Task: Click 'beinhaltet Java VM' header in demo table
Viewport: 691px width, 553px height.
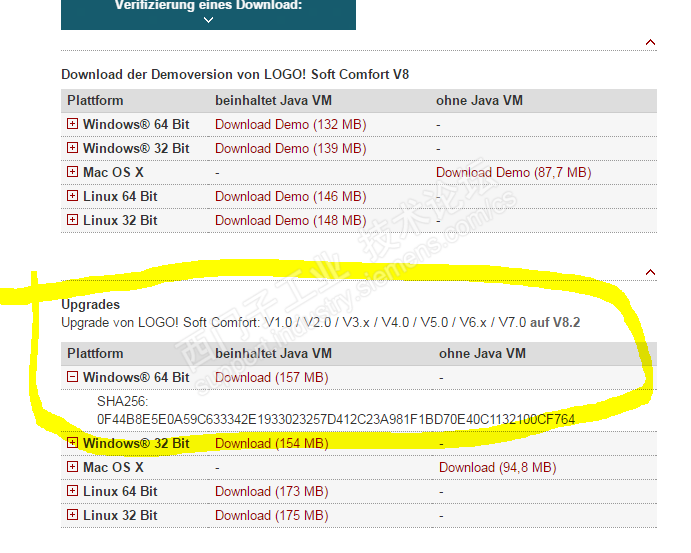Action: [273, 100]
